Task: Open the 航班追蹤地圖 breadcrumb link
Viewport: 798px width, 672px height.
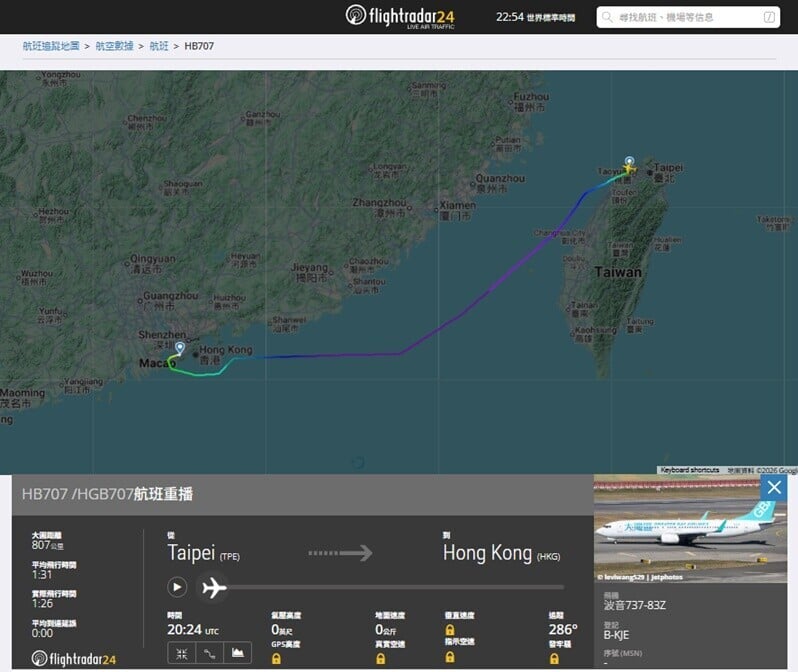Action: pos(51,46)
